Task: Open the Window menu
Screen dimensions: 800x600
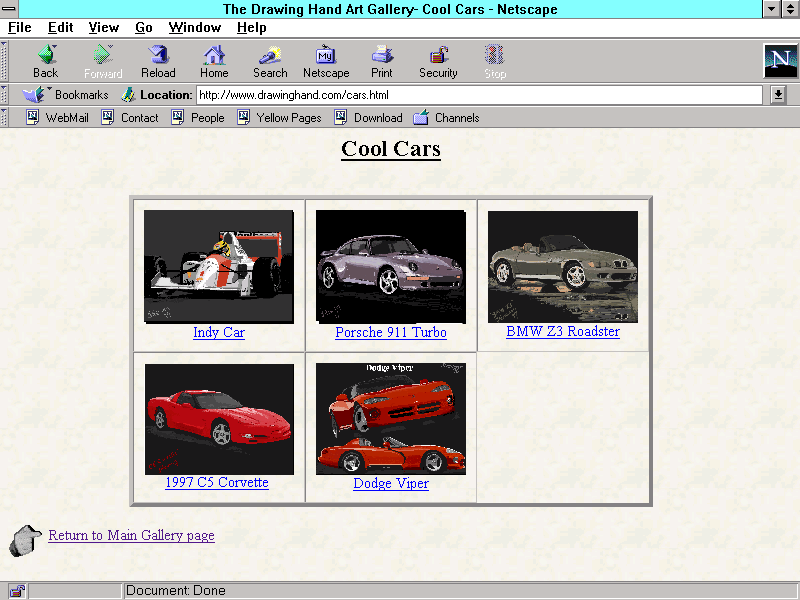Action: [195, 28]
